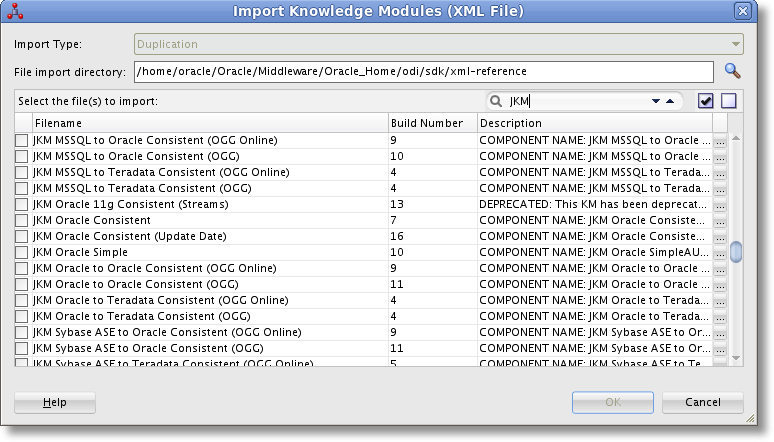Screen dimensions: 774x442
Task: Click the OK button
Action: click(x=613, y=402)
